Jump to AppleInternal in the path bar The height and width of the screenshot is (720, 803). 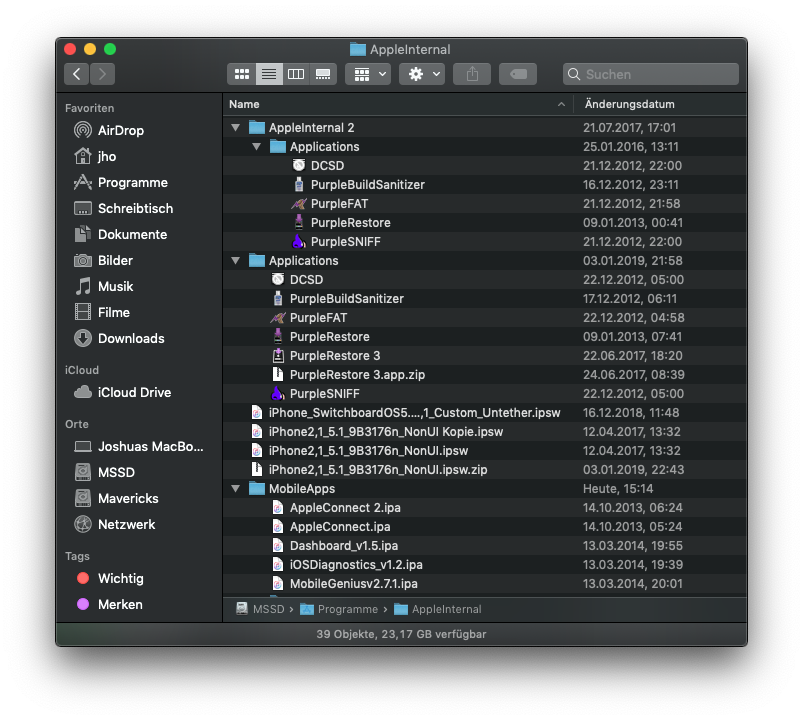tap(438, 609)
